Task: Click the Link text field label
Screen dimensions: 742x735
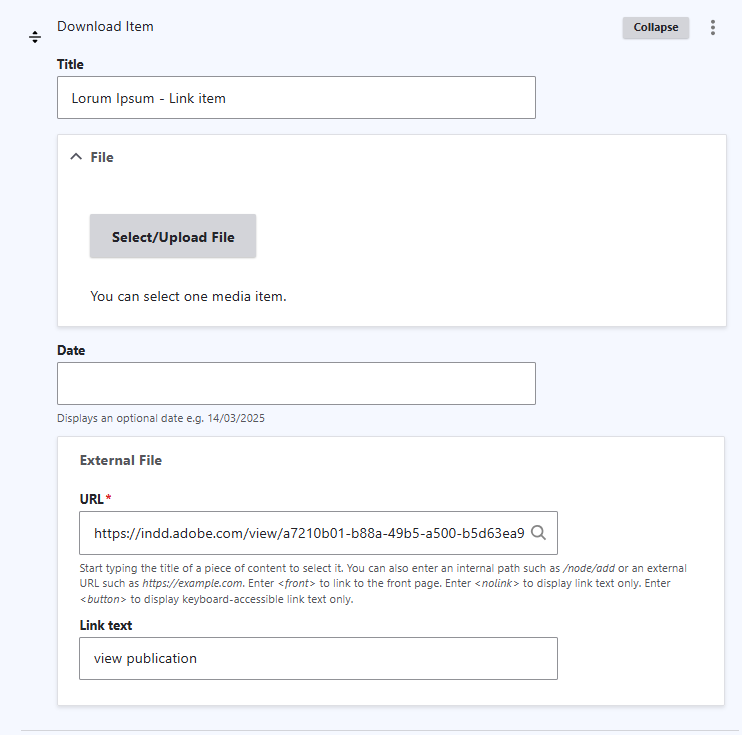Action: [x=106, y=625]
